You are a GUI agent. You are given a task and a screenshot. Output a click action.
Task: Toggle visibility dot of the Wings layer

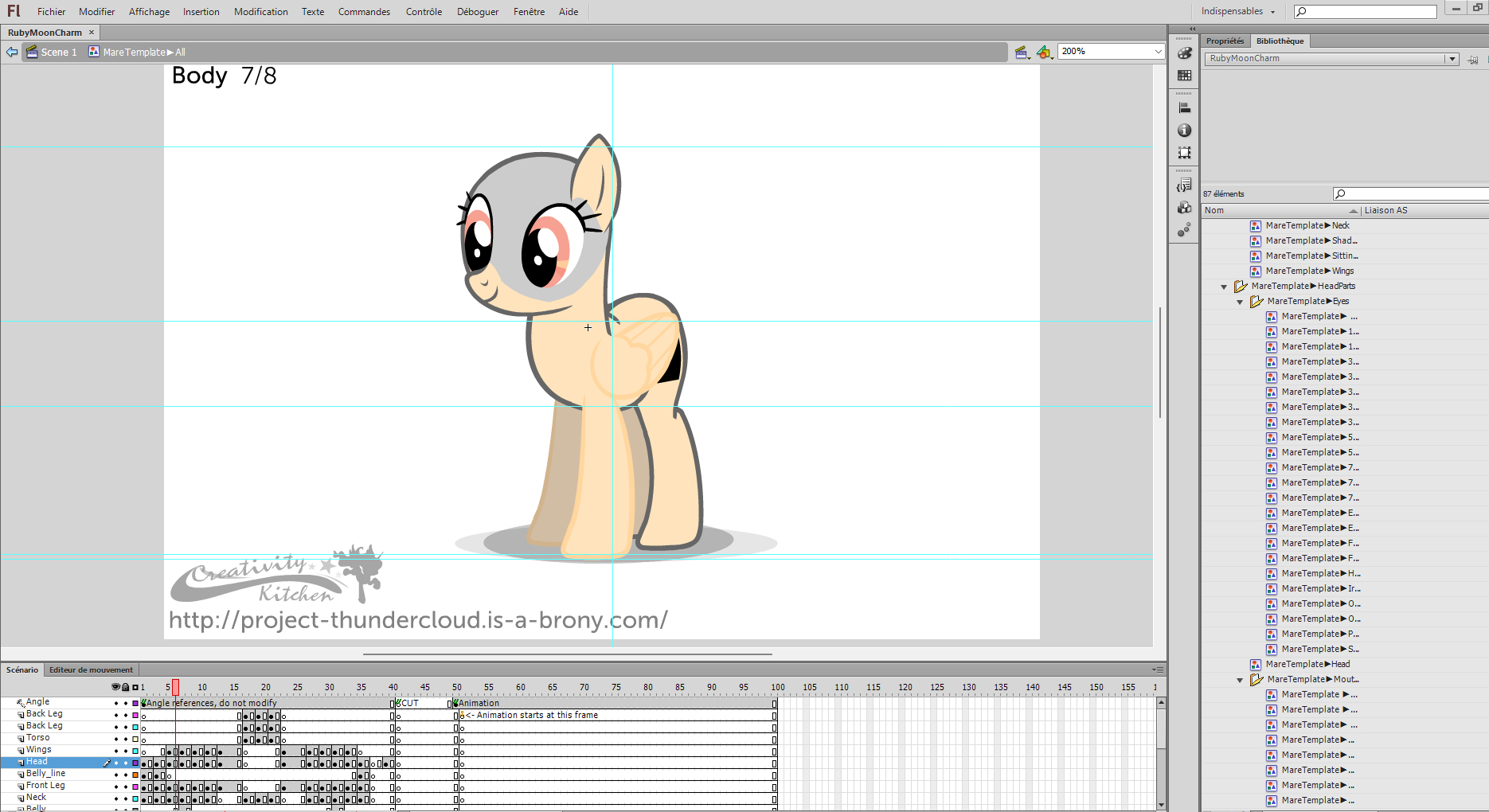tap(115, 751)
